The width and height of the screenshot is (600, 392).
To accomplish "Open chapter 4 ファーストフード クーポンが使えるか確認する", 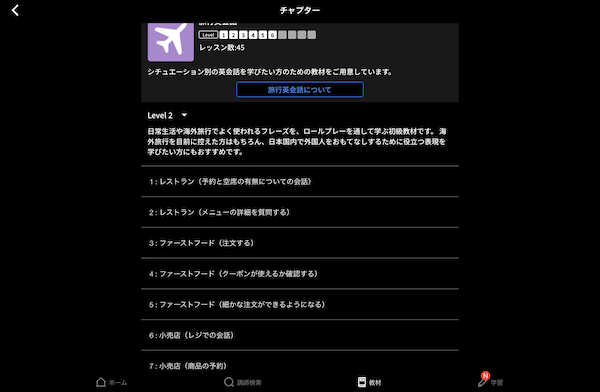I will [300, 274].
